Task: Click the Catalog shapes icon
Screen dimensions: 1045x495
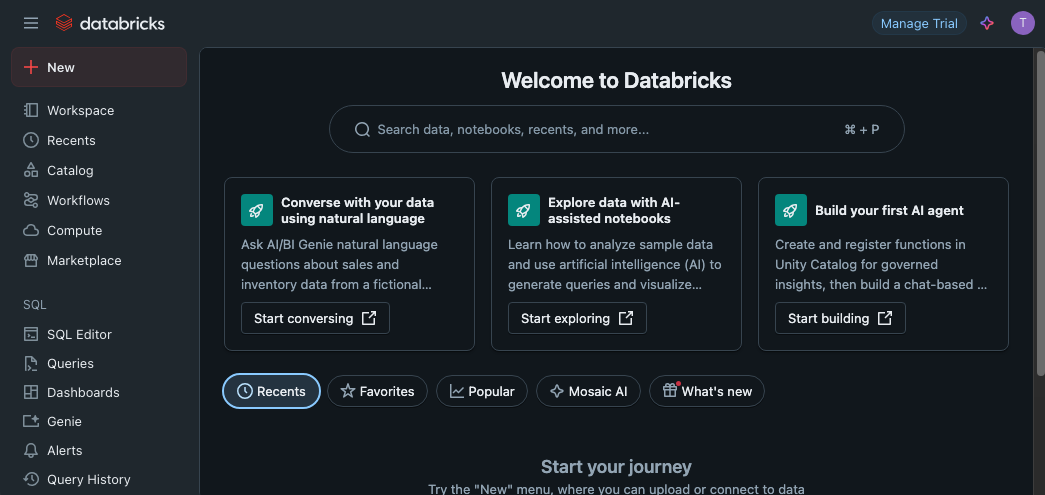Action: 31,170
